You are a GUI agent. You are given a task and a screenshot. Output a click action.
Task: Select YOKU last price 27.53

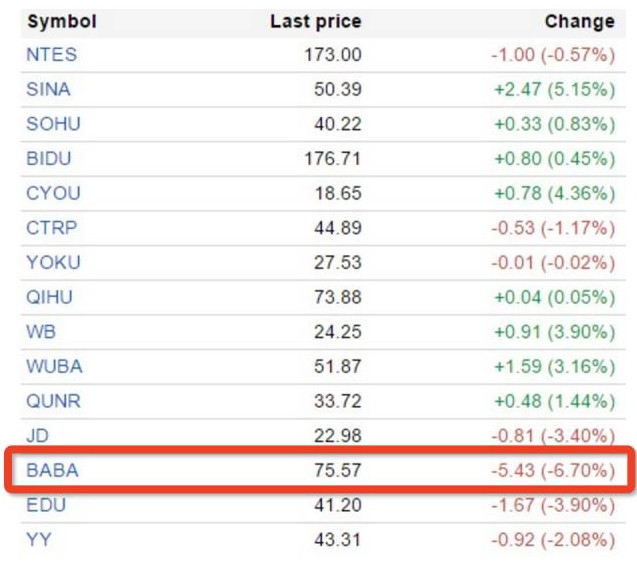338,262
